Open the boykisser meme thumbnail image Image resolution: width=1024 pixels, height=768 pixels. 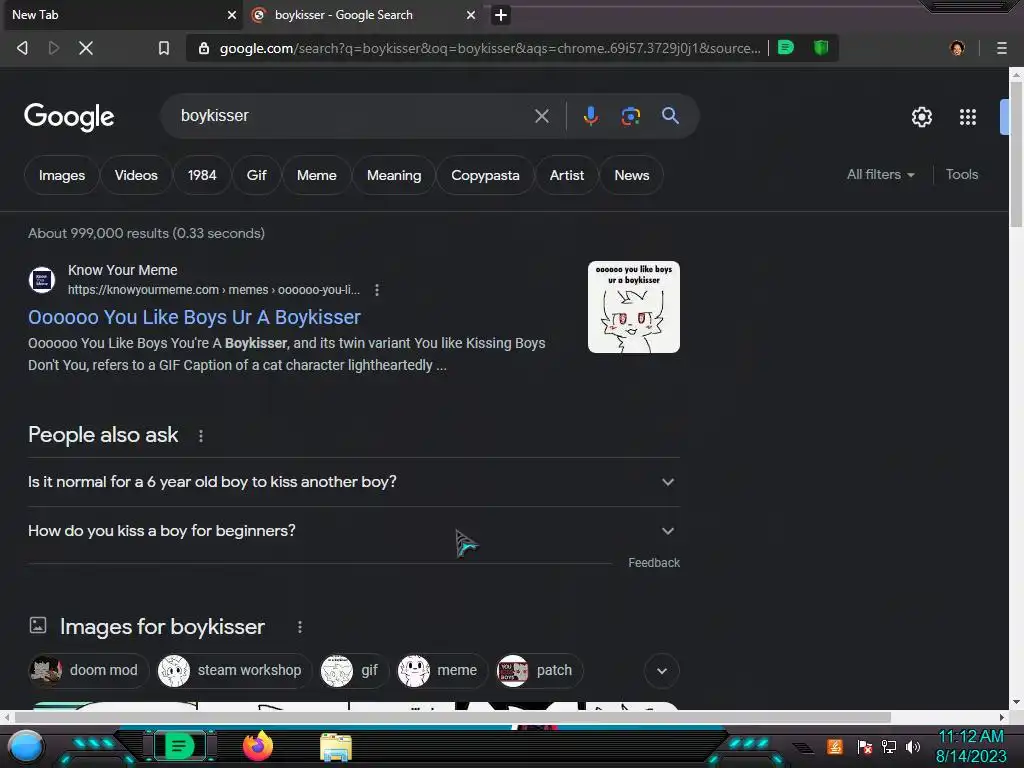tap(633, 307)
